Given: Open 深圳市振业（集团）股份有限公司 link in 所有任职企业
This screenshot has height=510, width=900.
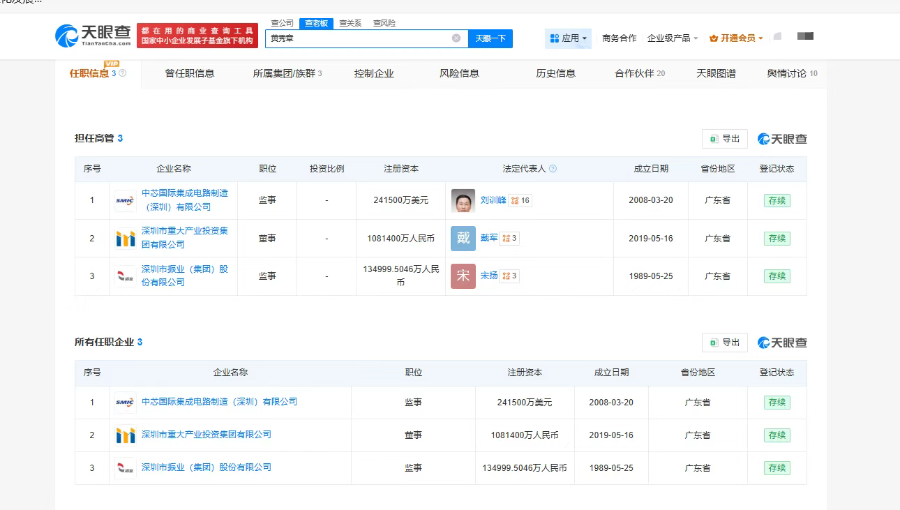Looking at the screenshot, I should tap(205, 467).
